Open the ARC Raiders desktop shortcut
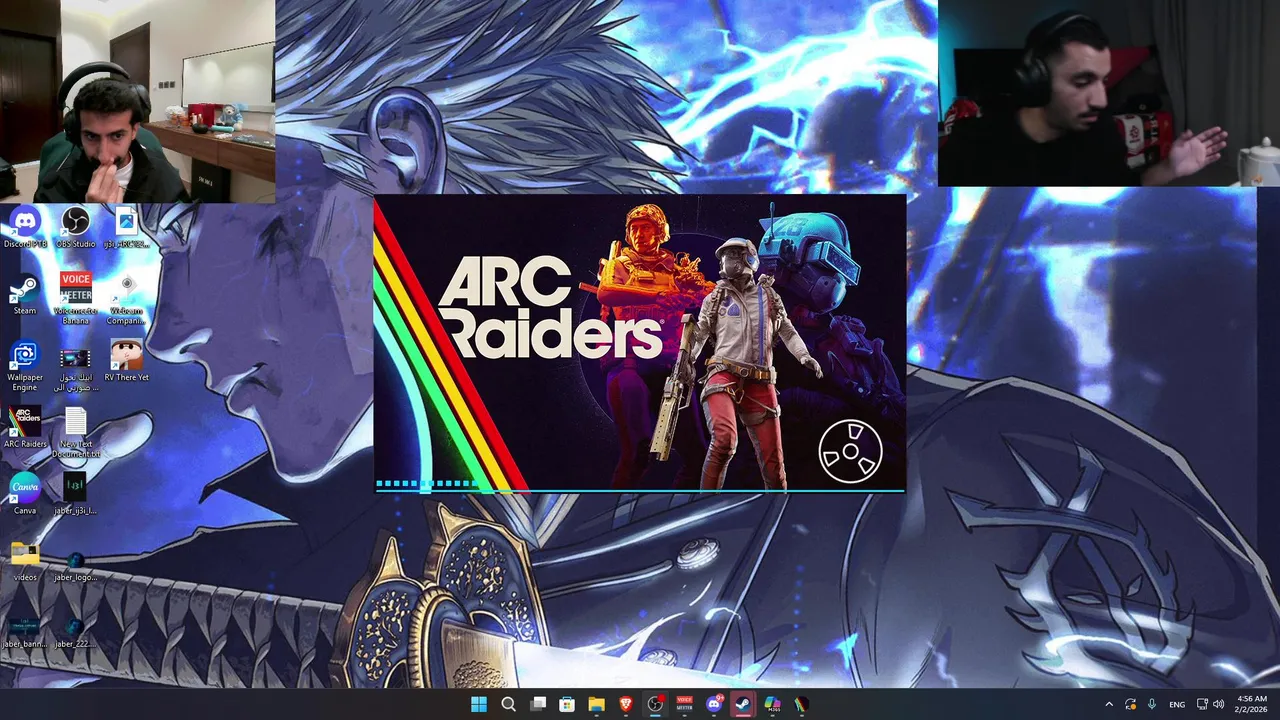 coord(25,427)
